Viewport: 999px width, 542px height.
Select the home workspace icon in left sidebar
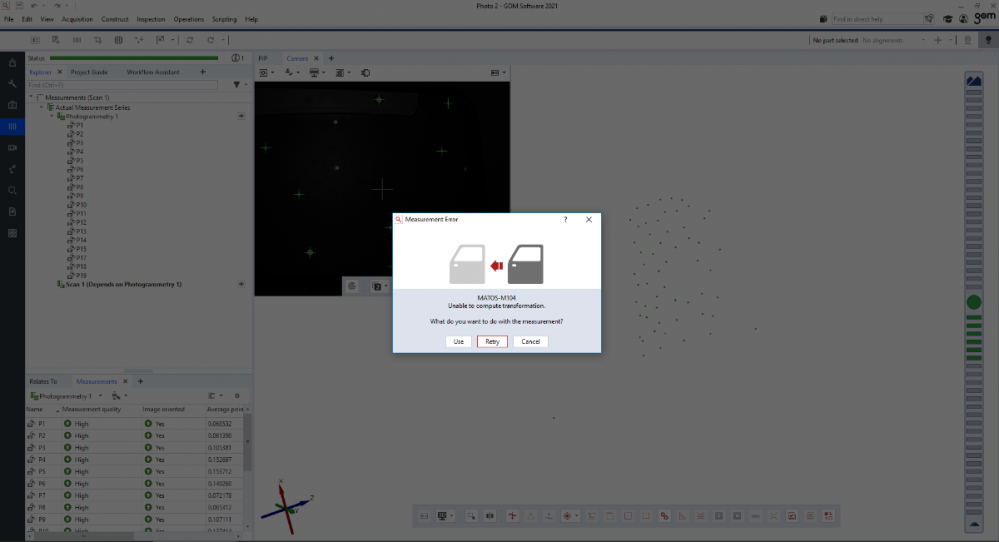pos(12,62)
